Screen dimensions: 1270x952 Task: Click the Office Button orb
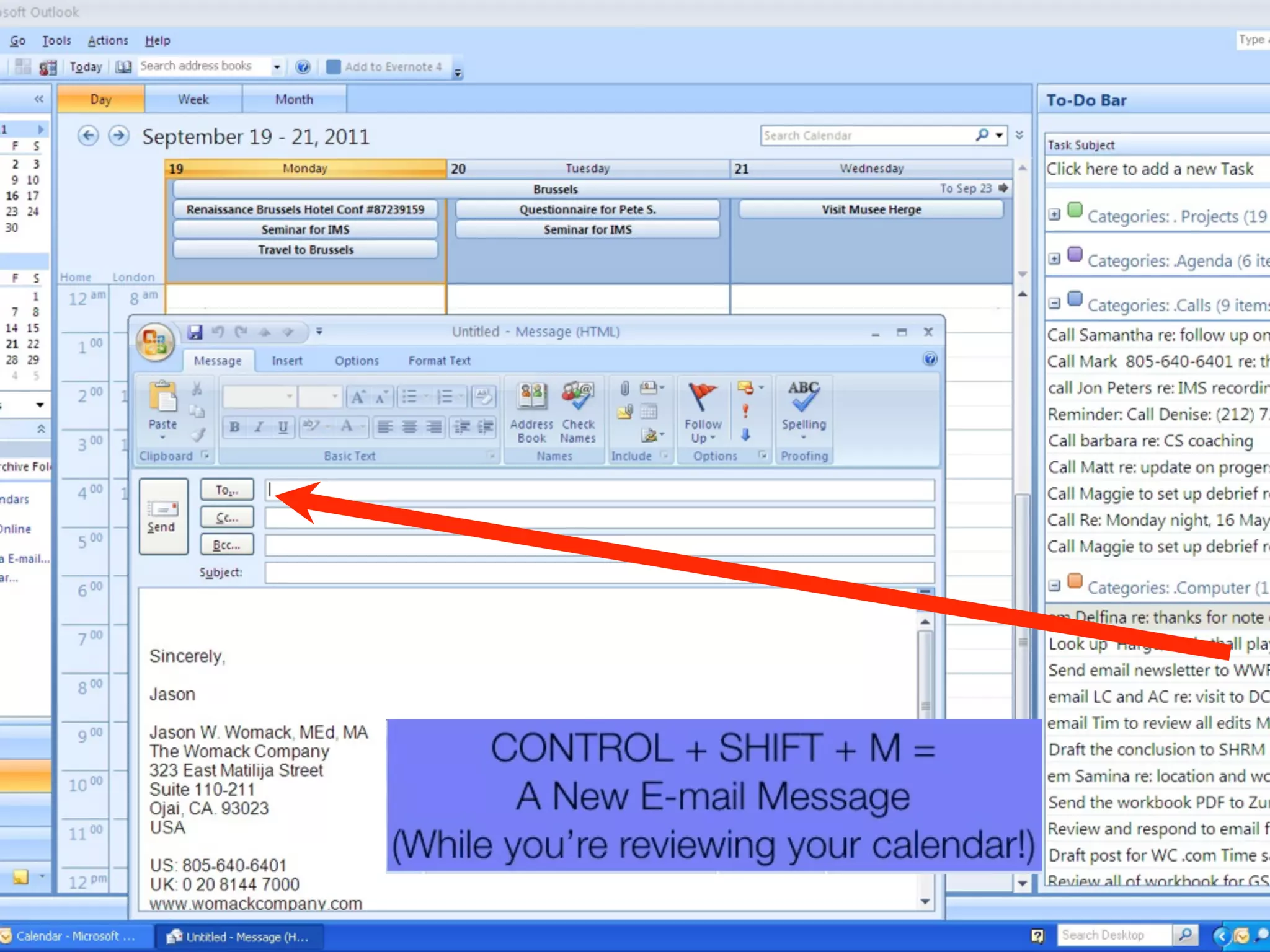[x=154, y=342]
